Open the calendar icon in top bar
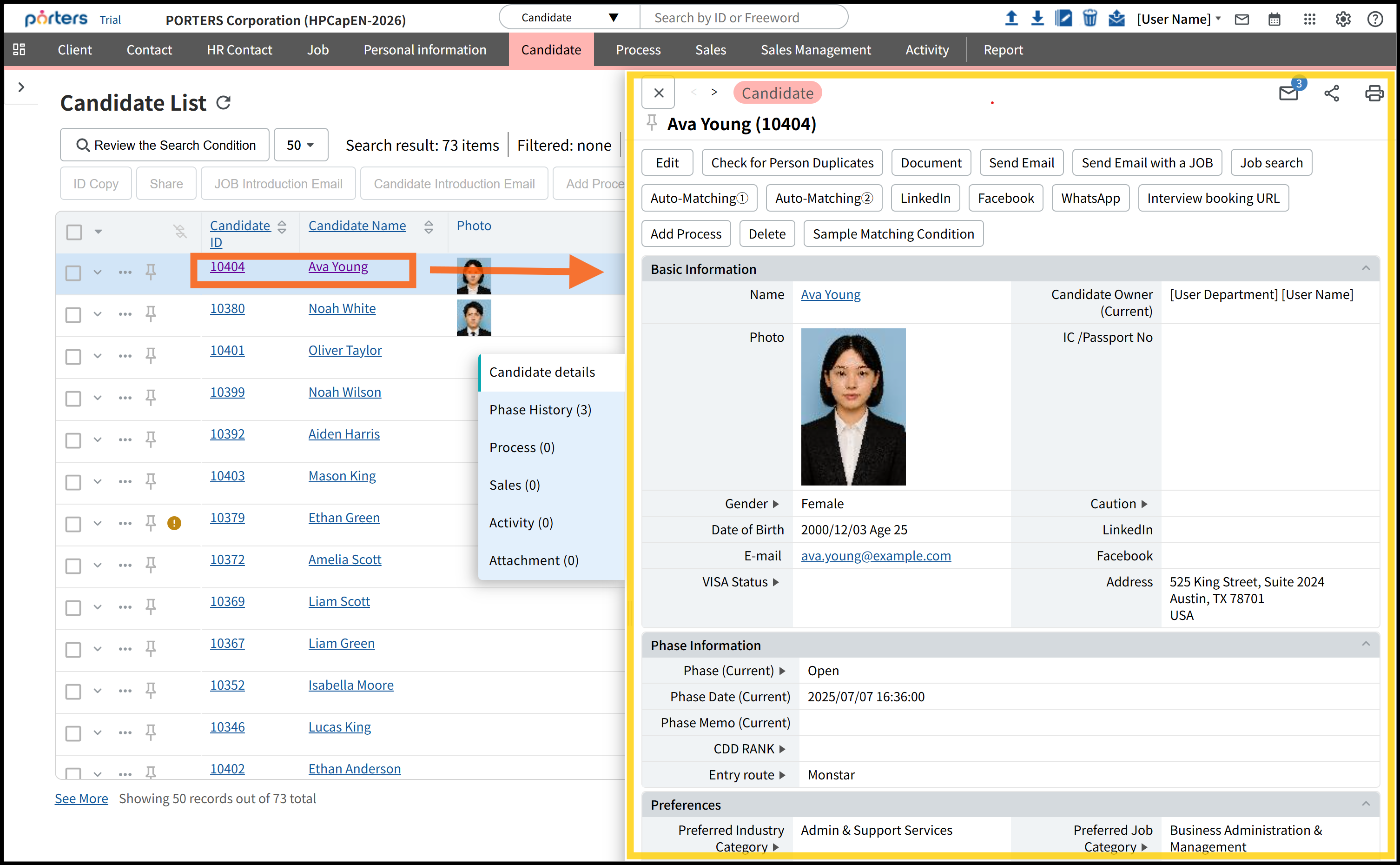 [x=1274, y=19]
